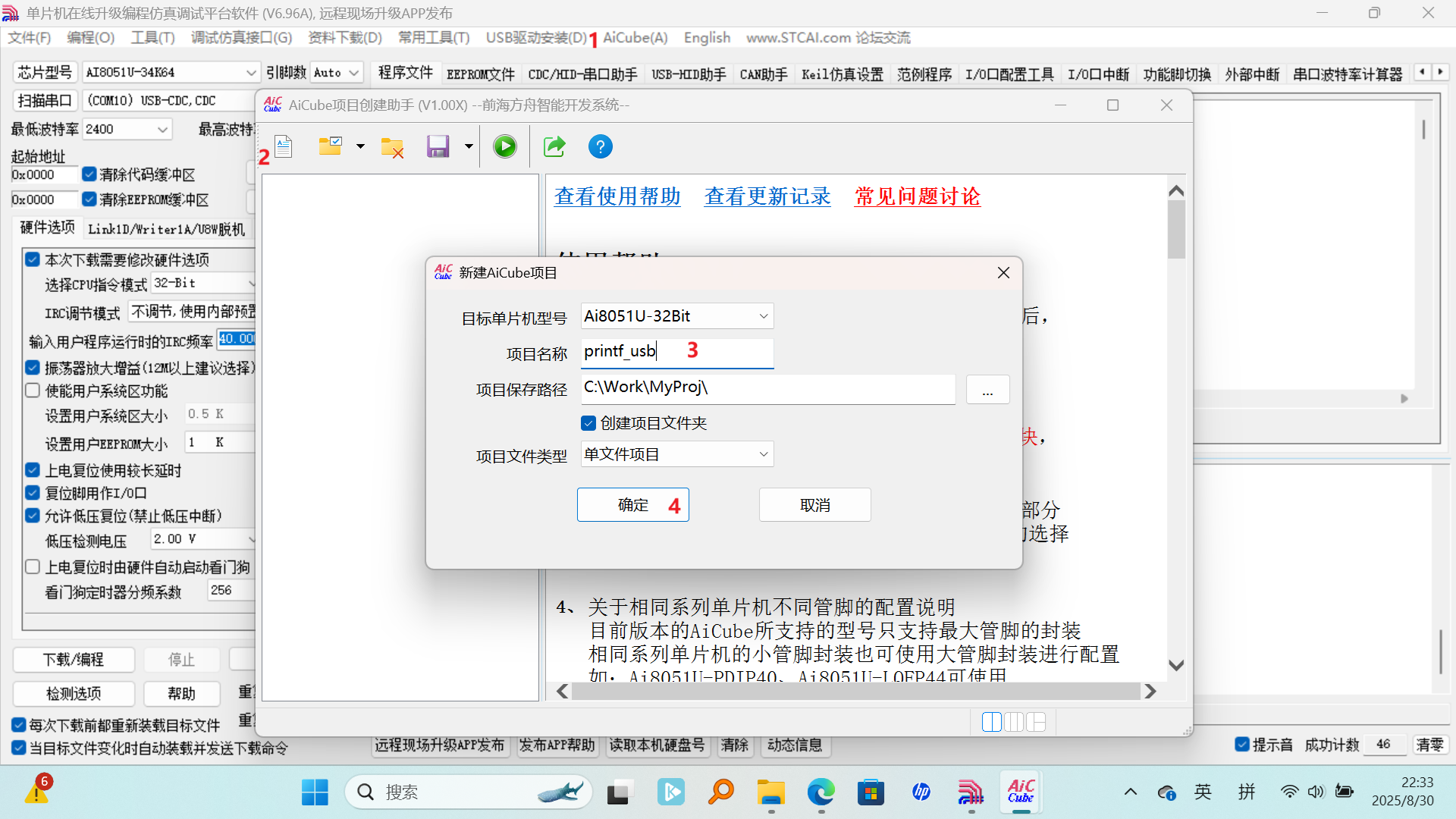Click the AiCube taskbar icon
This screenshot has height=819, width=1456.
[1021, 792]
